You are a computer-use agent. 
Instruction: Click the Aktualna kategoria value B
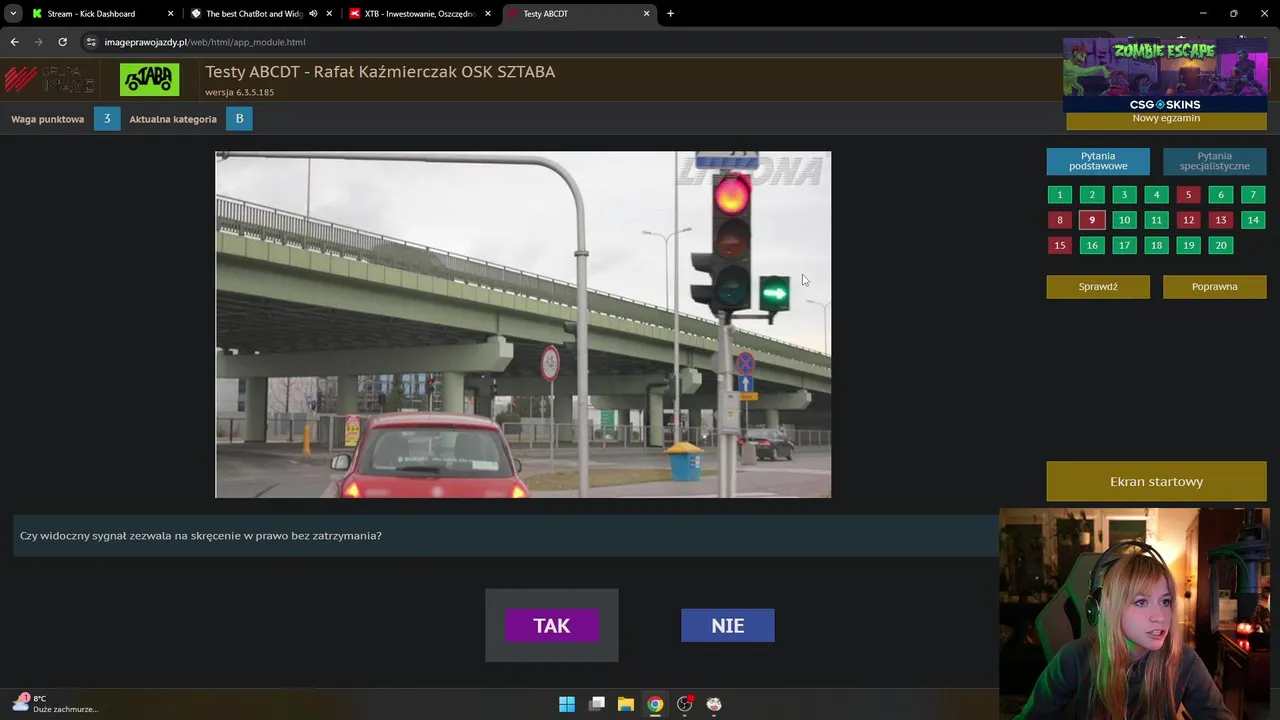[x=239, y=119]
